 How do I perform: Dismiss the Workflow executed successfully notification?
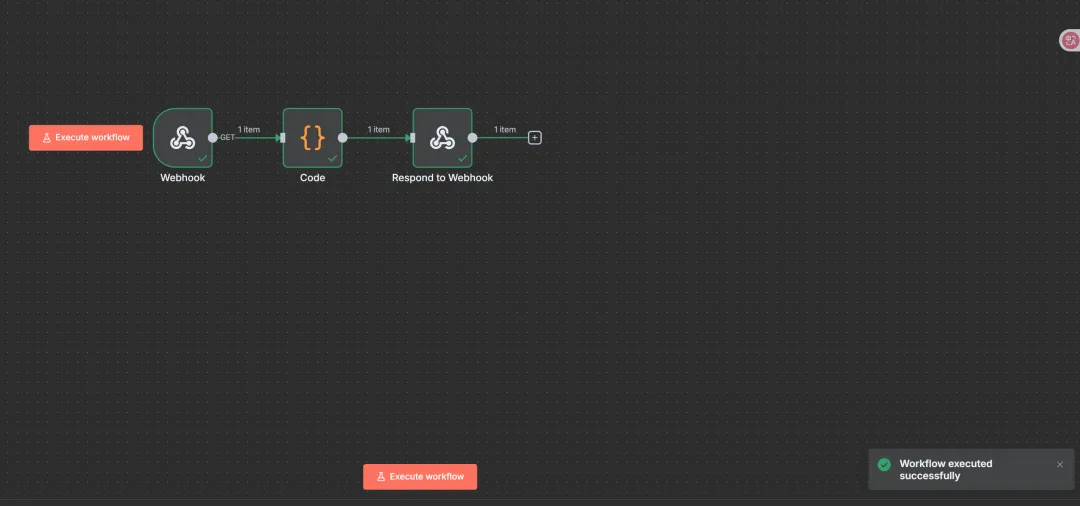click(x=1060, y=465)
